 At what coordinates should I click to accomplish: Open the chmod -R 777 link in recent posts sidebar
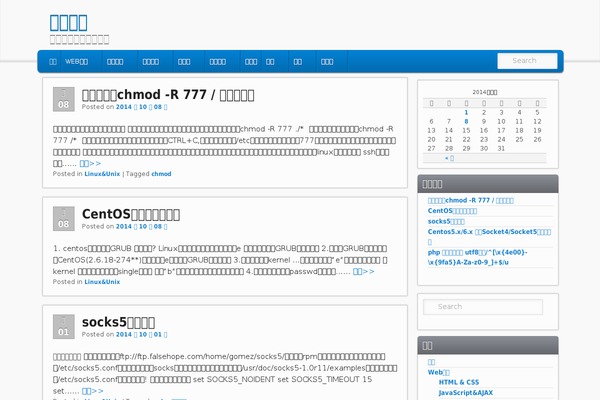point(471,200)
